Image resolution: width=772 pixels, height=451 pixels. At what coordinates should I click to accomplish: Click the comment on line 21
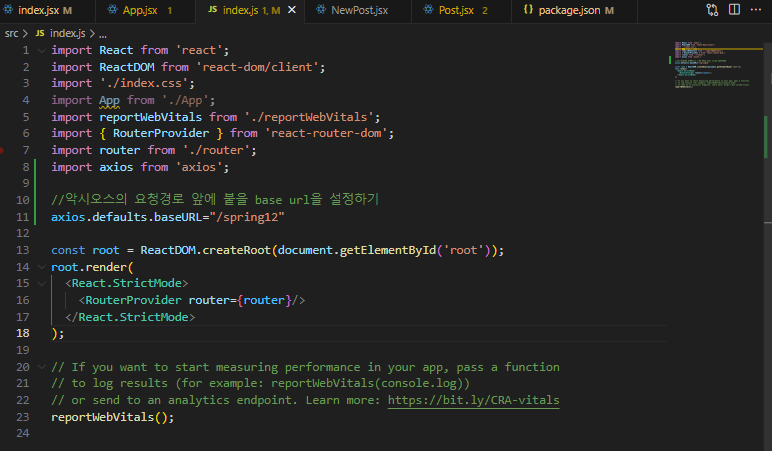[260, 383]
